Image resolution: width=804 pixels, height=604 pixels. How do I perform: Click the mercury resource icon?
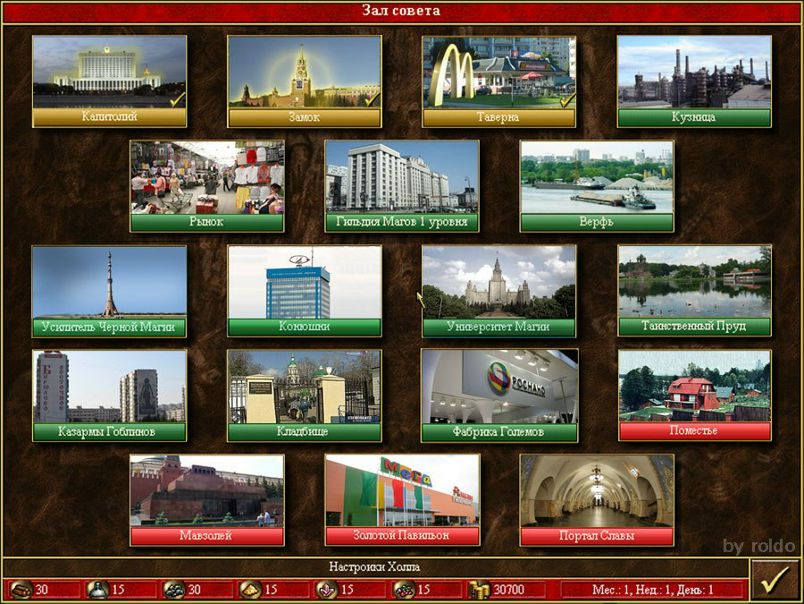click(98, 590)
